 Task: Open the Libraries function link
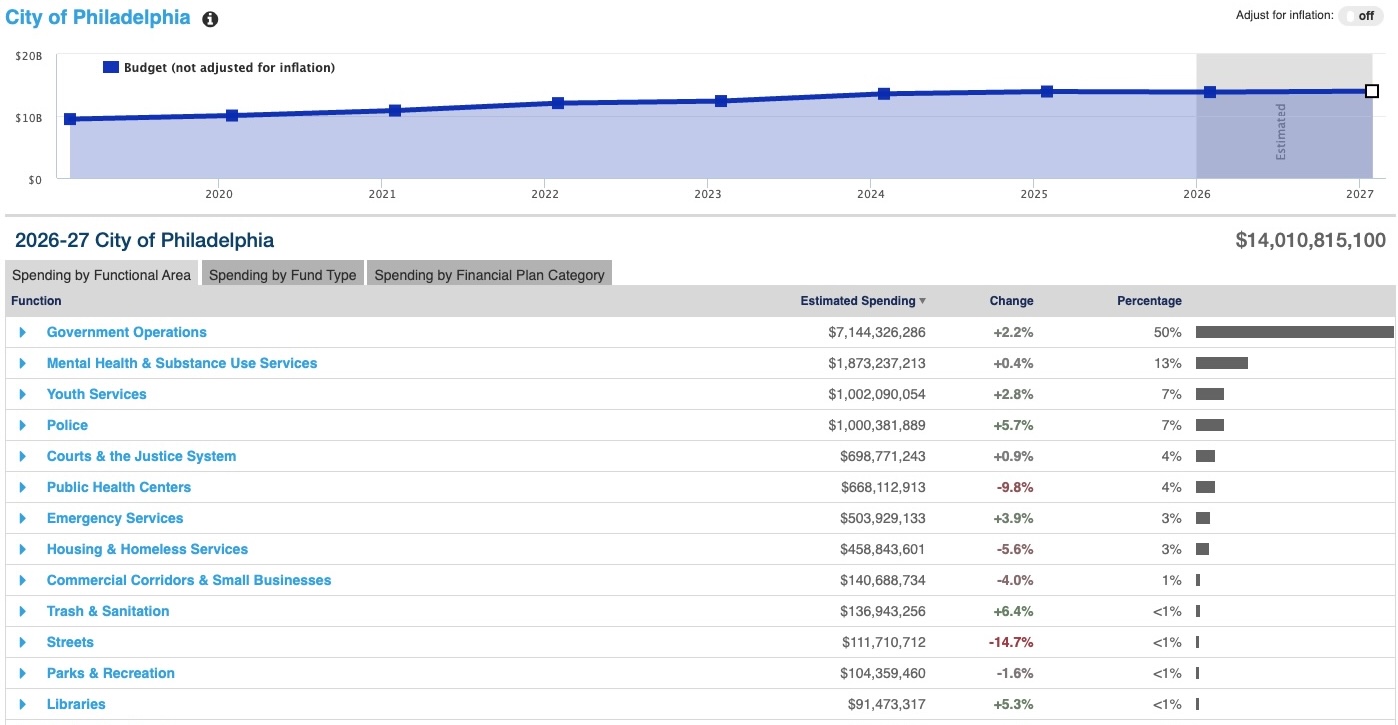pos(76,704)
